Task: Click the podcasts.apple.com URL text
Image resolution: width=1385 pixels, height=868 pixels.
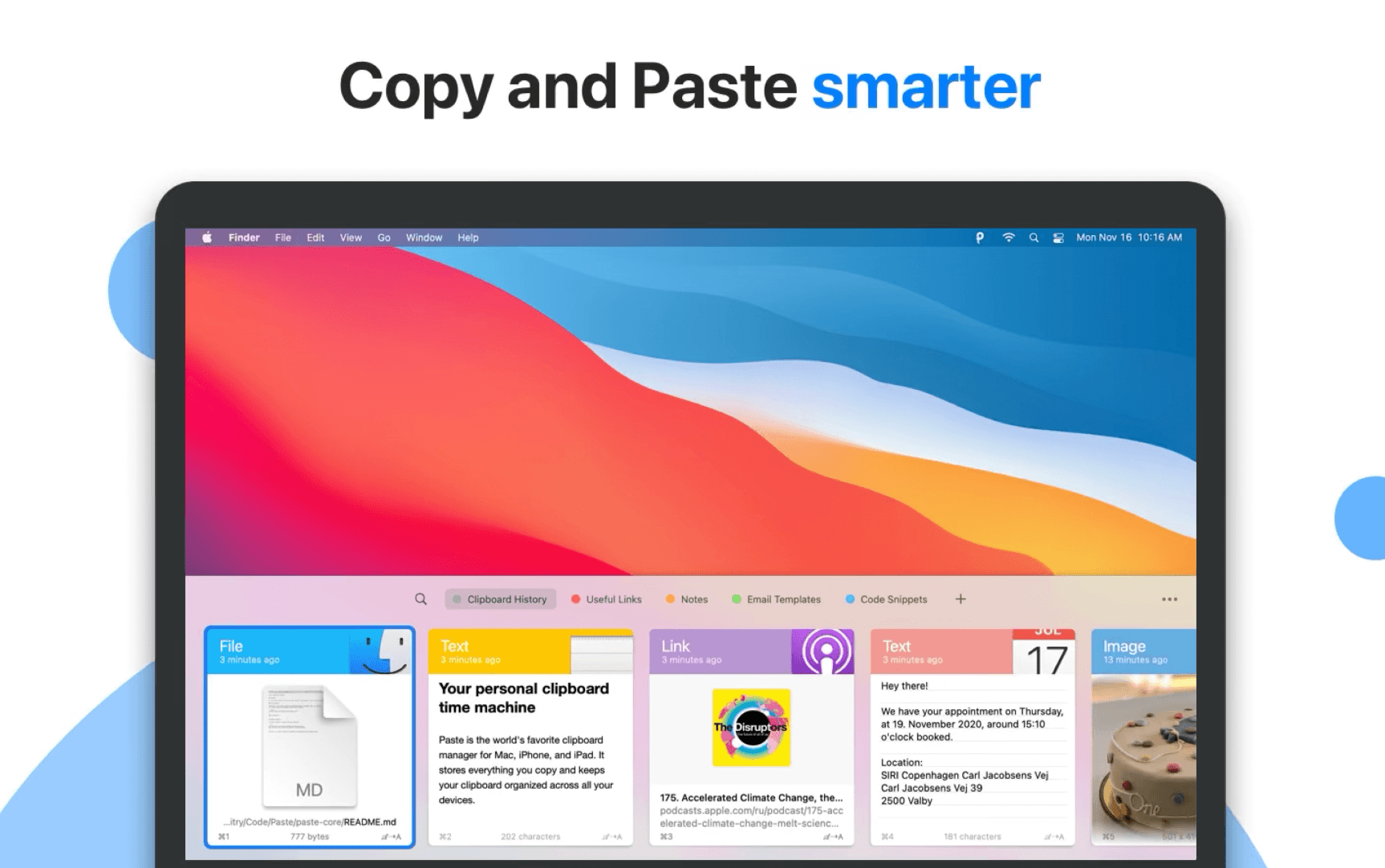Action: [x=751, y=817]
